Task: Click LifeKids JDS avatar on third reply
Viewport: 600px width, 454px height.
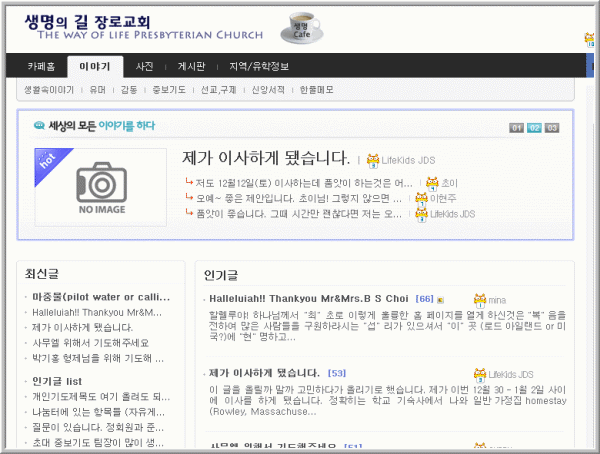Action: click(421, 214)
